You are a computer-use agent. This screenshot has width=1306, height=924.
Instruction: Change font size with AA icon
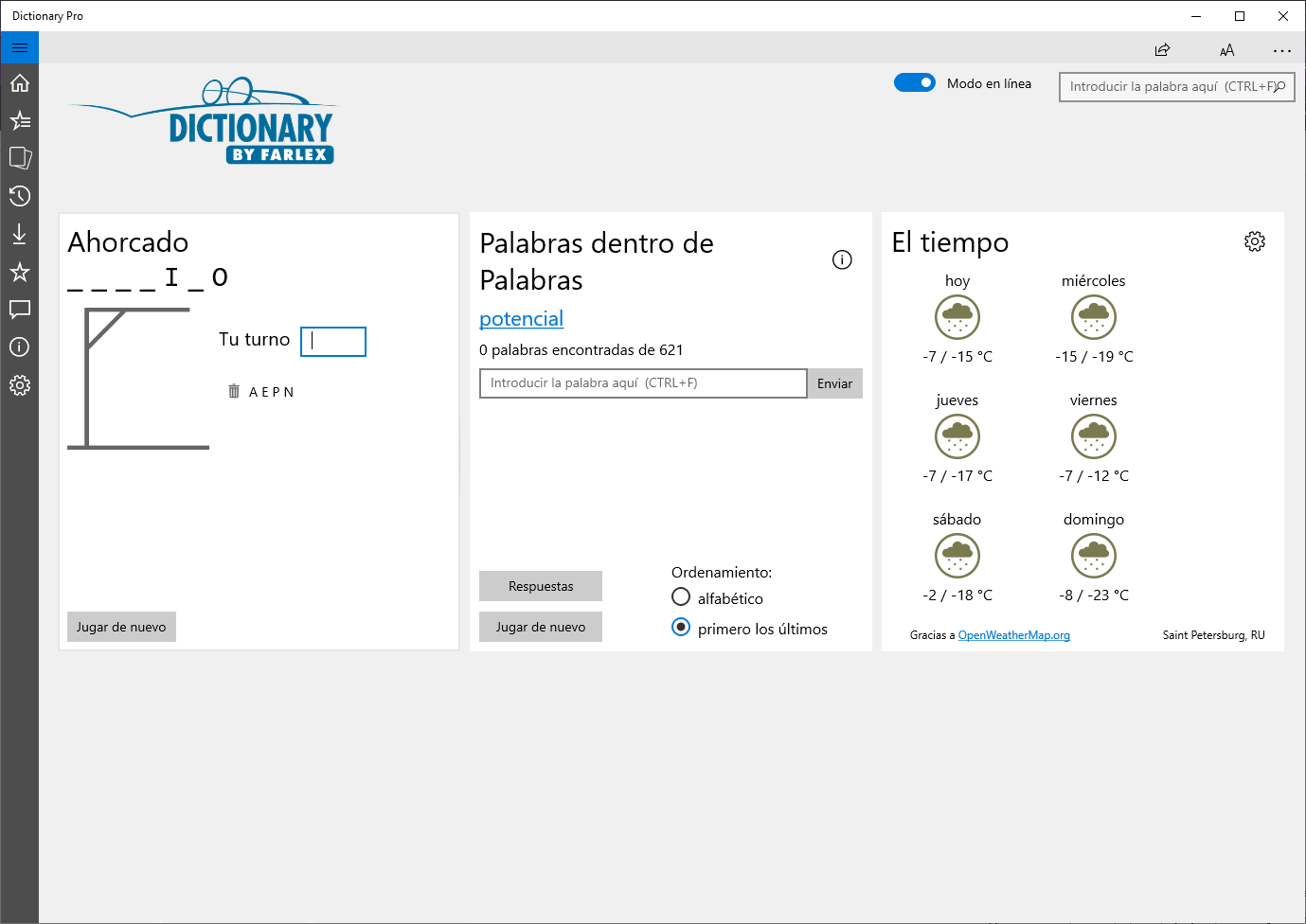[x=1226, y=50]
